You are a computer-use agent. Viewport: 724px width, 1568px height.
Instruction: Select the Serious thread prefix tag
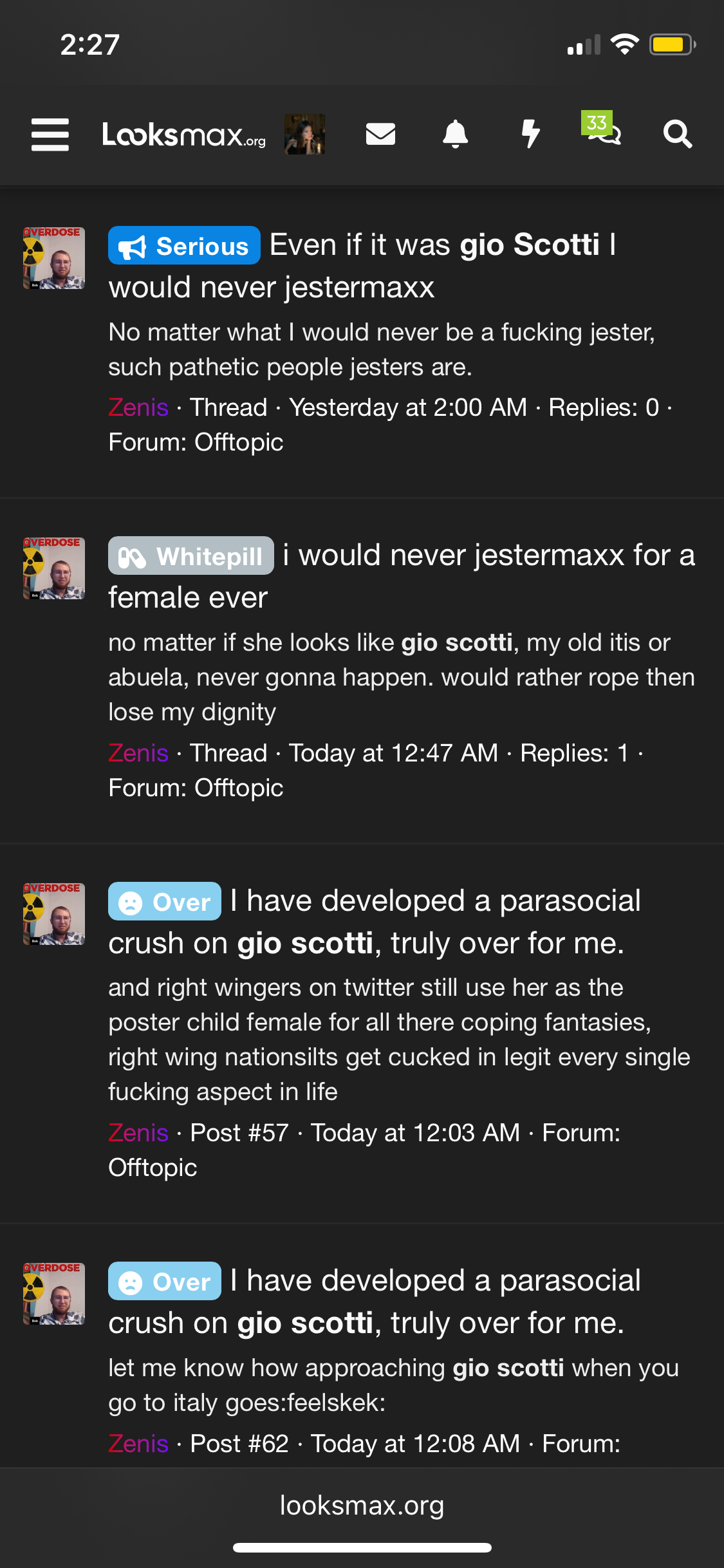pyautogui.click(x=184, y=245)
